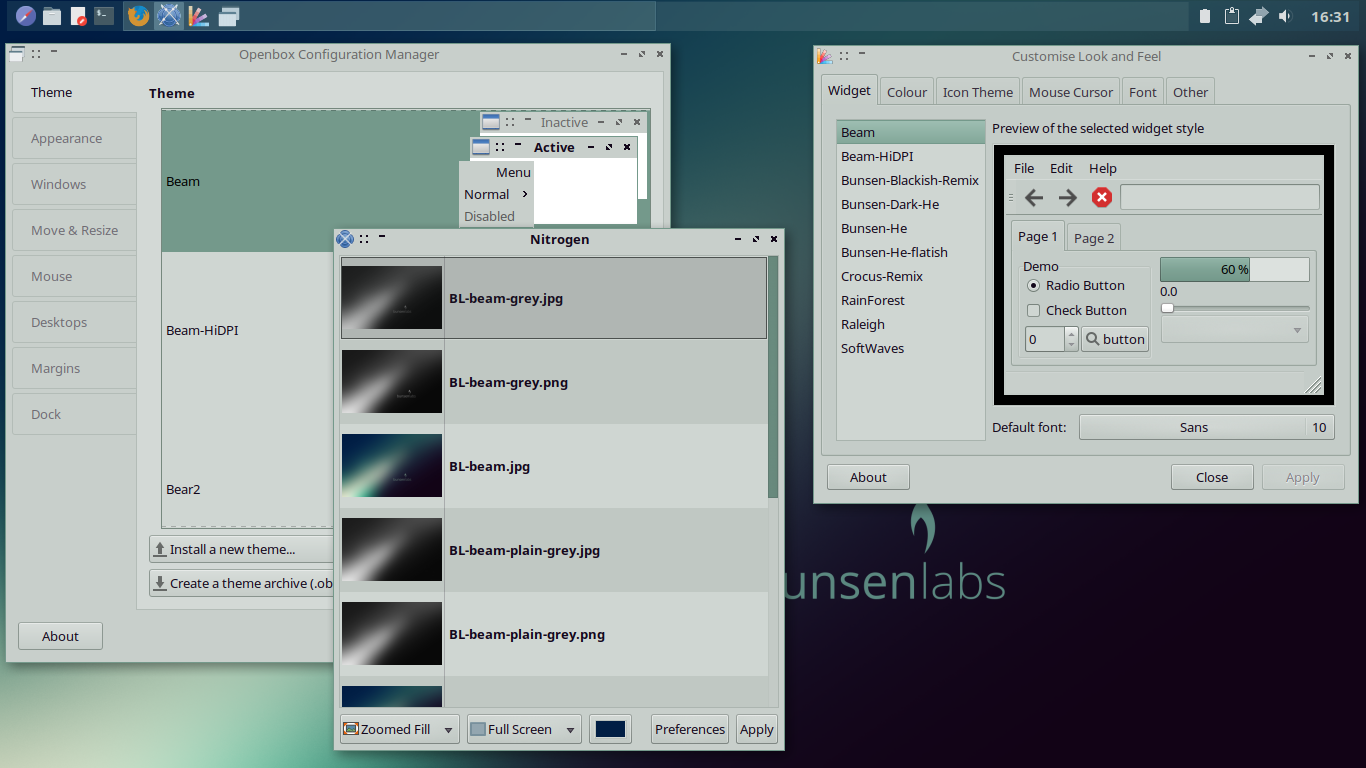Launch the text editor from the panel
1366x768 pixels.
coord(78,16)
